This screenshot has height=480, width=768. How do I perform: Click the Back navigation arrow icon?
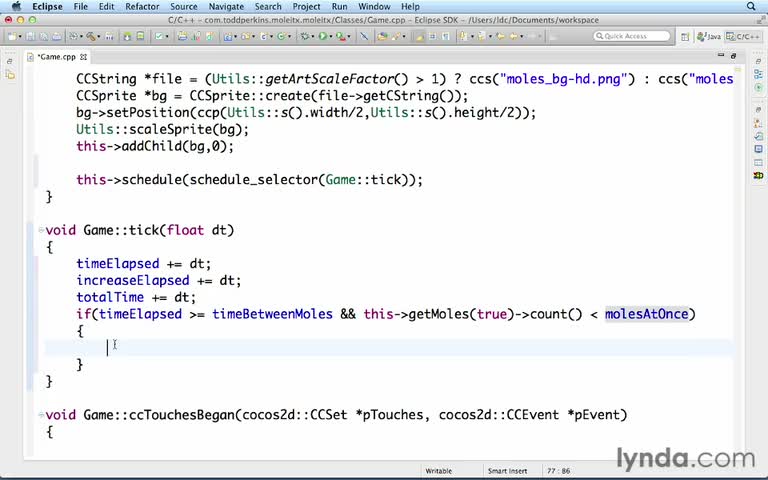click(x=513, y=36)
